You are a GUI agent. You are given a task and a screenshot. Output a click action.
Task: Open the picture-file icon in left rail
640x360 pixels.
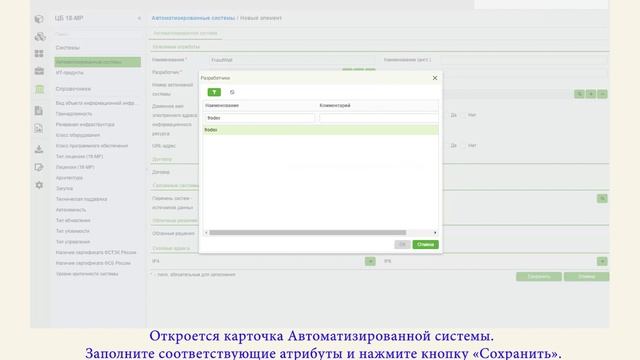[39, 129]
